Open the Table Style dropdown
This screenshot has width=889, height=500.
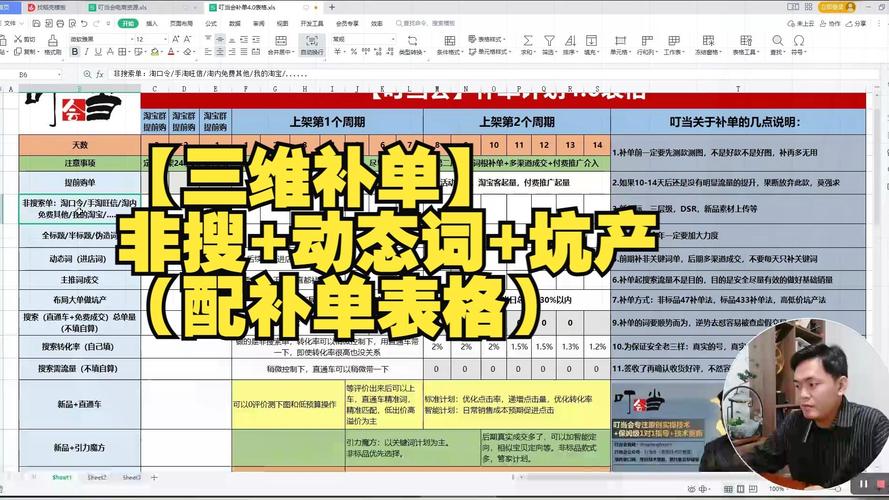[x=488, y=39]
